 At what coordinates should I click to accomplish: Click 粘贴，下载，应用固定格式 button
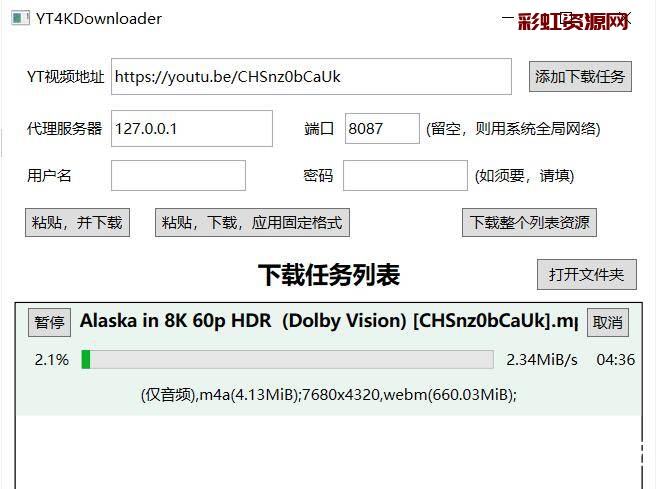pos(252,222)
